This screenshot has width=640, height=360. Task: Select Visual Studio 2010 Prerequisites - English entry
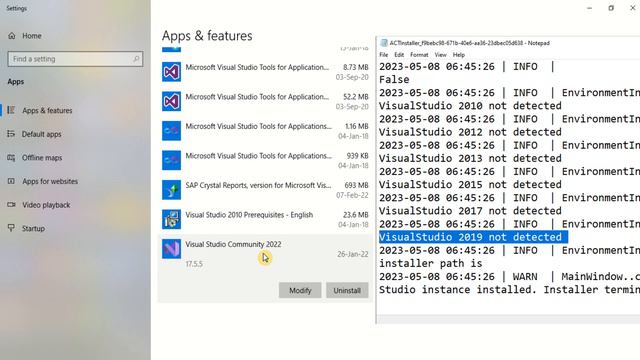[x=249, y=215]
